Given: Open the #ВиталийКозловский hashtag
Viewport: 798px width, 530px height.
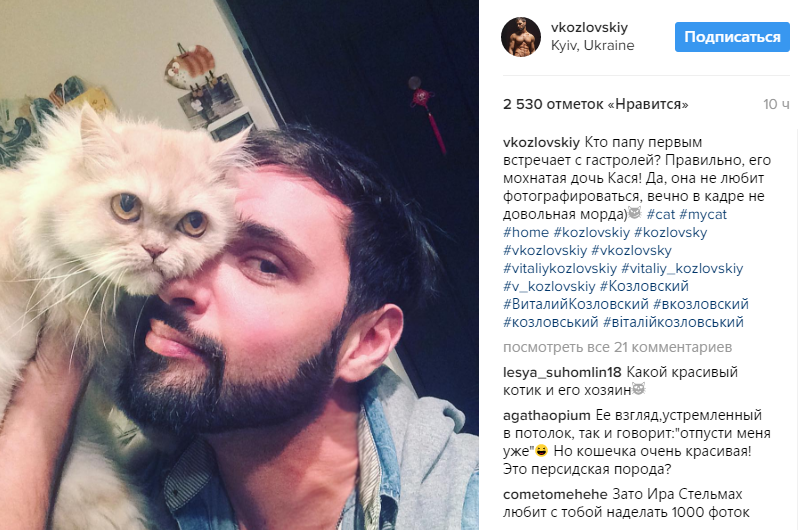Looking at the screenshot, I should click(576, 304).
